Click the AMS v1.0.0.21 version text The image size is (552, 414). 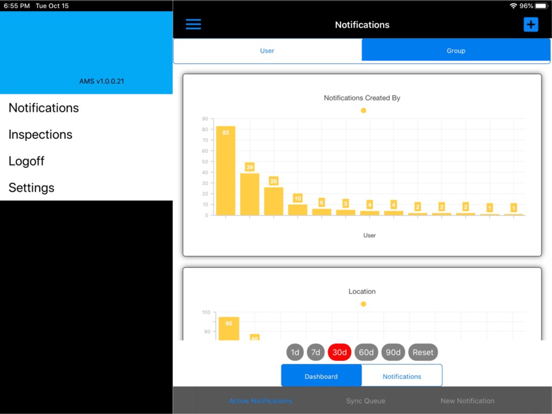[x=101, y=81]
